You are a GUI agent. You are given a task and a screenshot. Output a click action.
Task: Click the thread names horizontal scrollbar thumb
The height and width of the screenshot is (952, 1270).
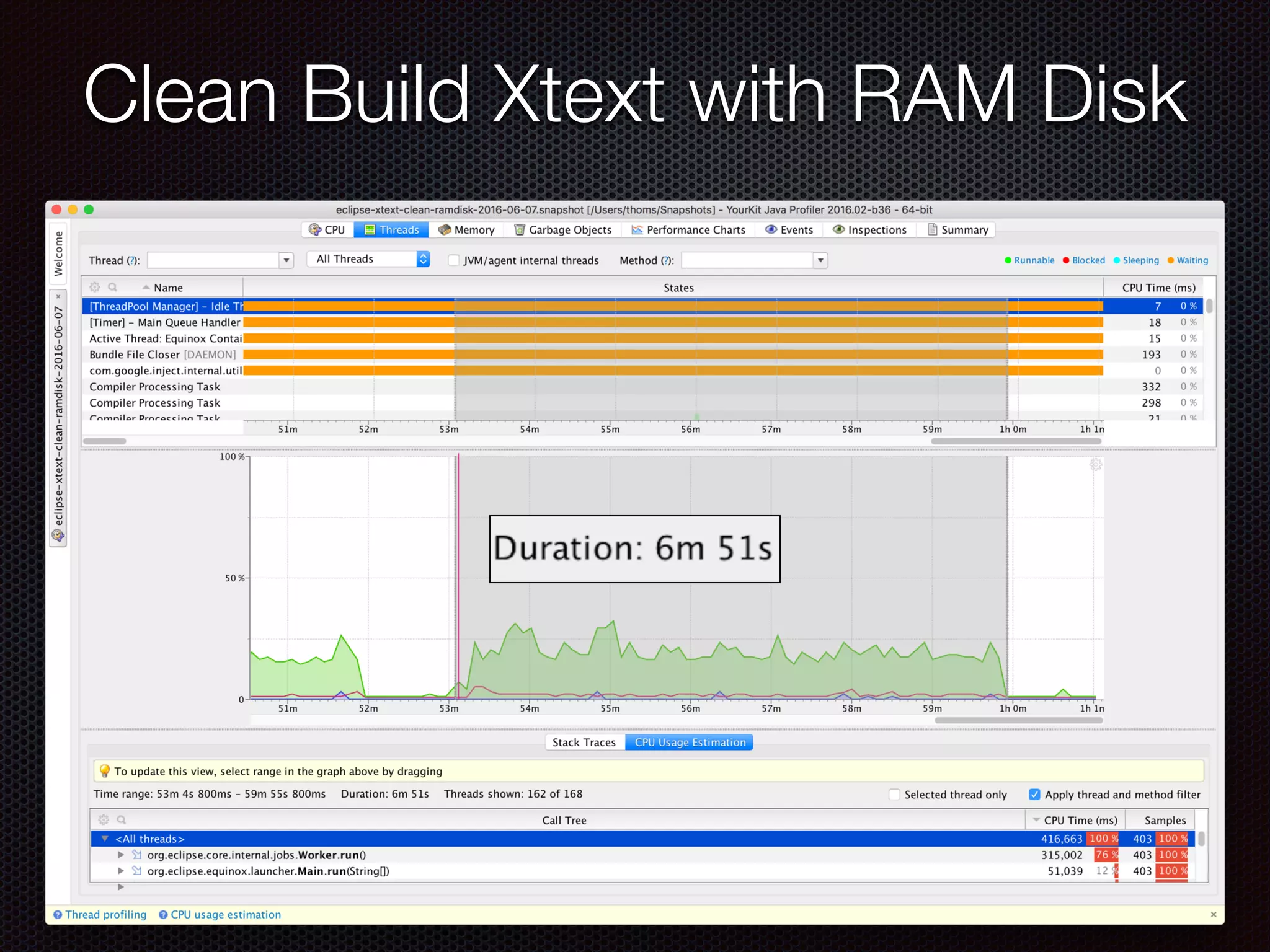(105, 441)
